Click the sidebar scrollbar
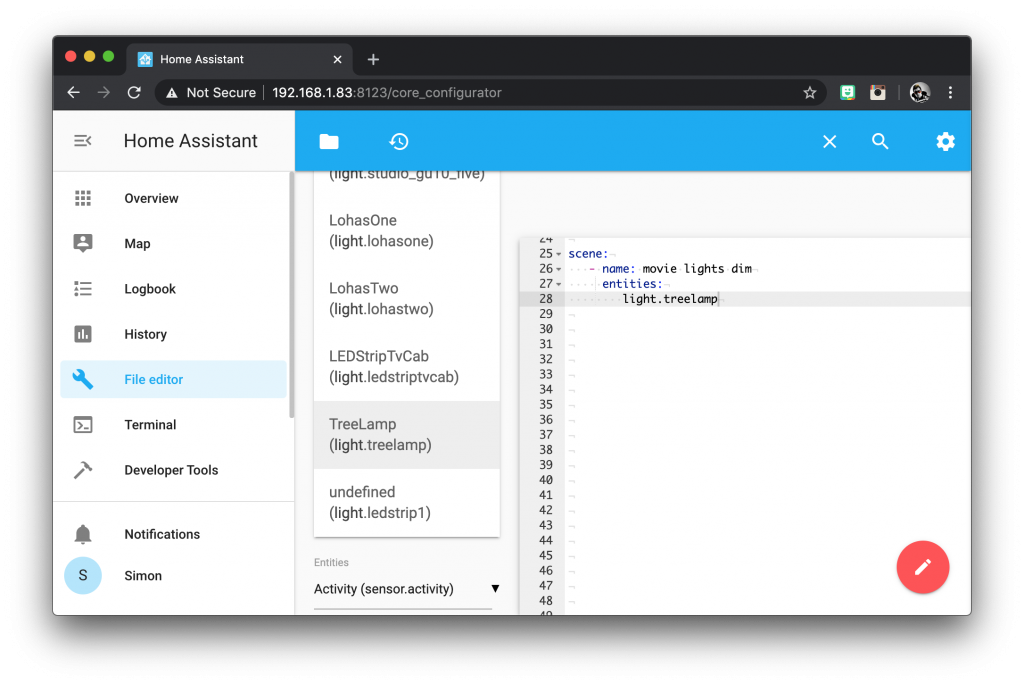The height and width of the screenshot is (685, 1024). coord(291,294)
